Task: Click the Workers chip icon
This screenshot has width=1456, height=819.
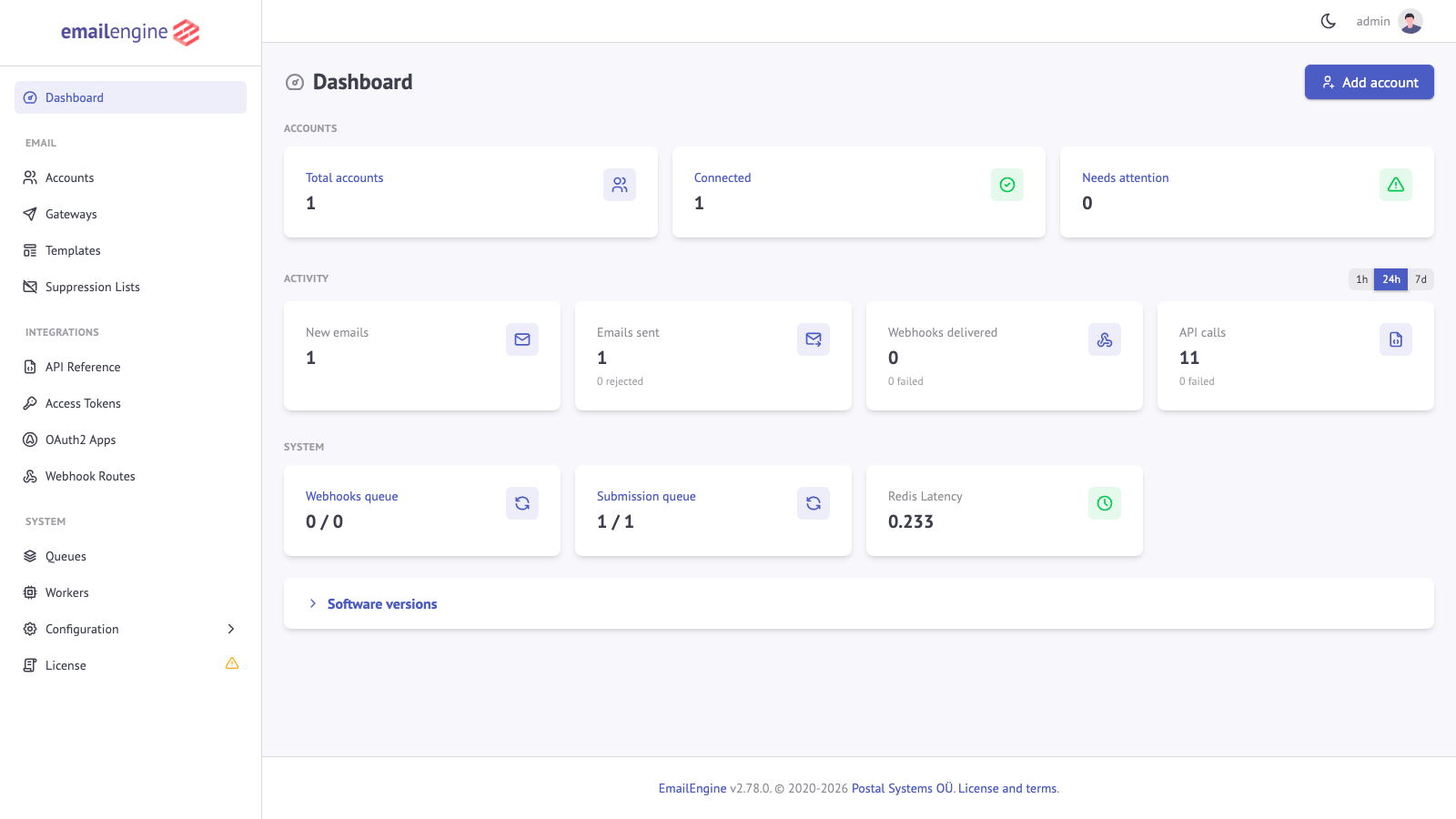Action: tap(30, 592)
